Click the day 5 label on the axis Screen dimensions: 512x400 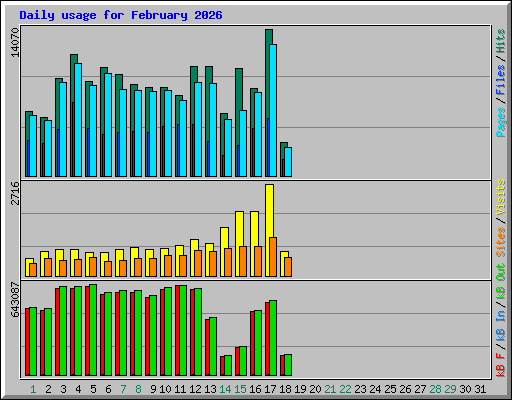[93, 389]
